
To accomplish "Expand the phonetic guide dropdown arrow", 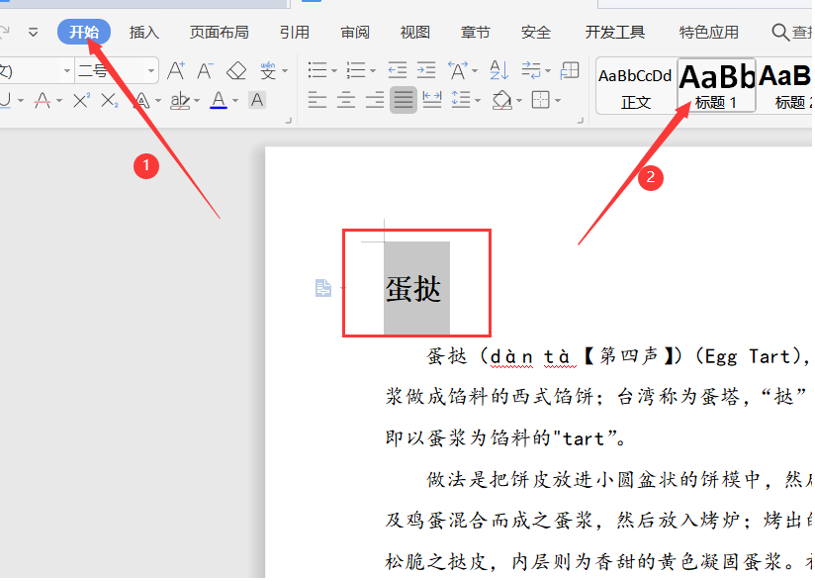I will (285, 71).
